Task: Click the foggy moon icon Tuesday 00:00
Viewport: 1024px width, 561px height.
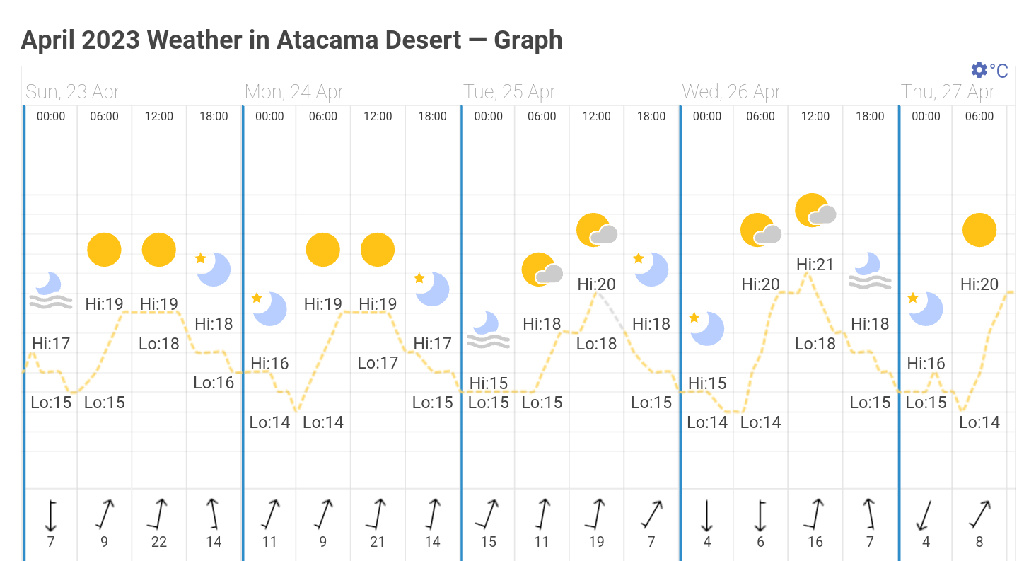Action: tap(487, 329)
